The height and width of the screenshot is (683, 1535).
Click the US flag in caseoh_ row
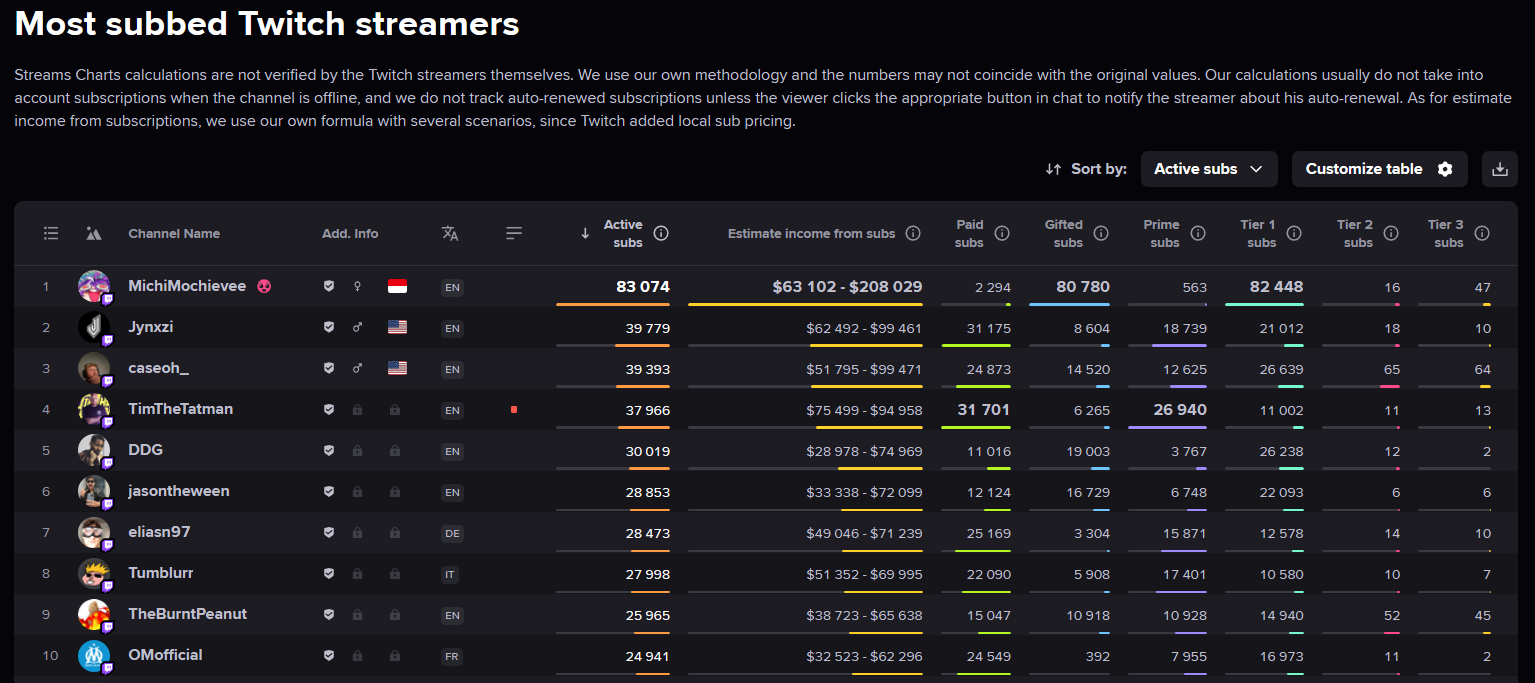(397, 368)
